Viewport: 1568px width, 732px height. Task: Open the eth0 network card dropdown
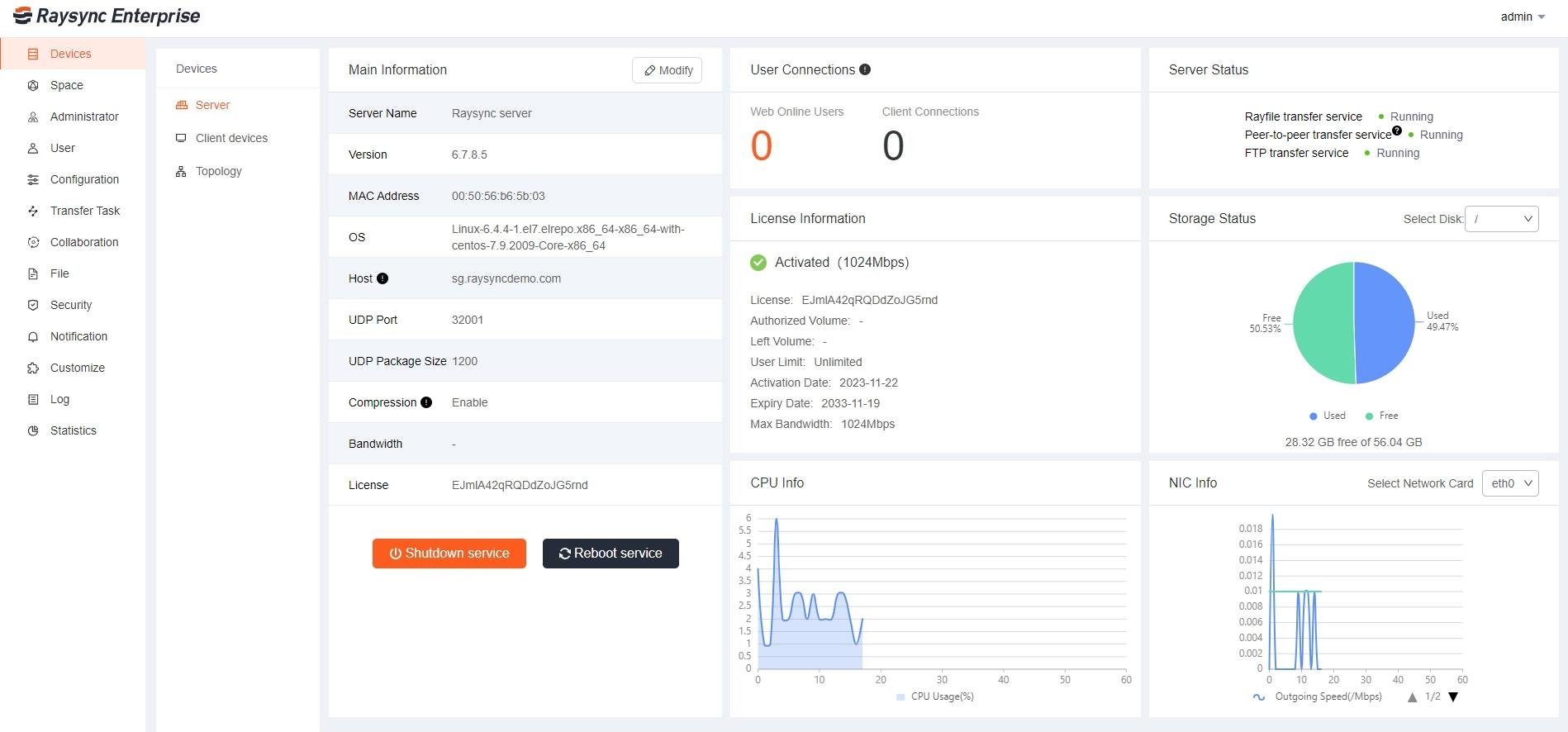click(x=1510, y=483)
